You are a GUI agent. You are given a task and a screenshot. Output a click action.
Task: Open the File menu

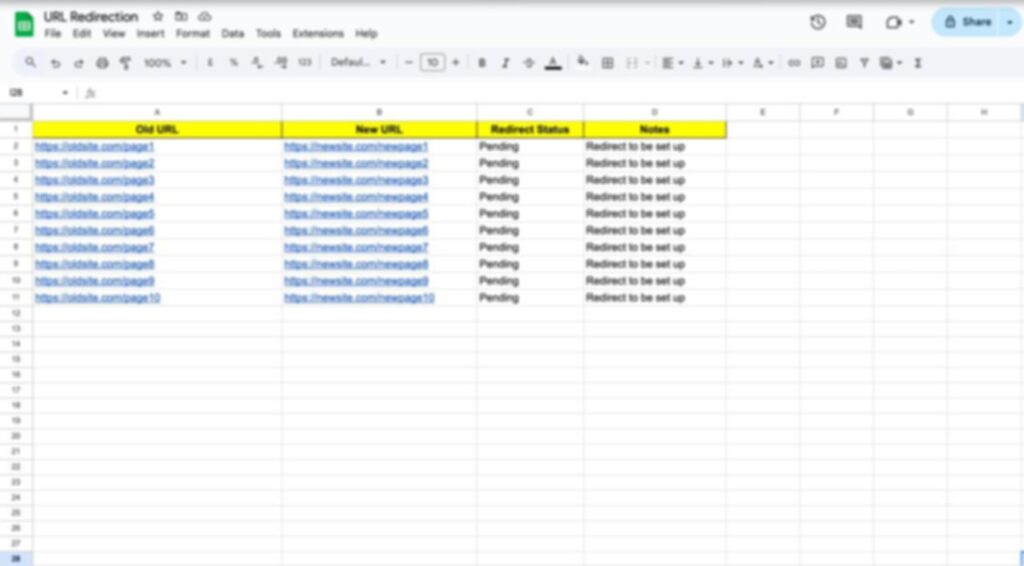[x=52, y=33]
